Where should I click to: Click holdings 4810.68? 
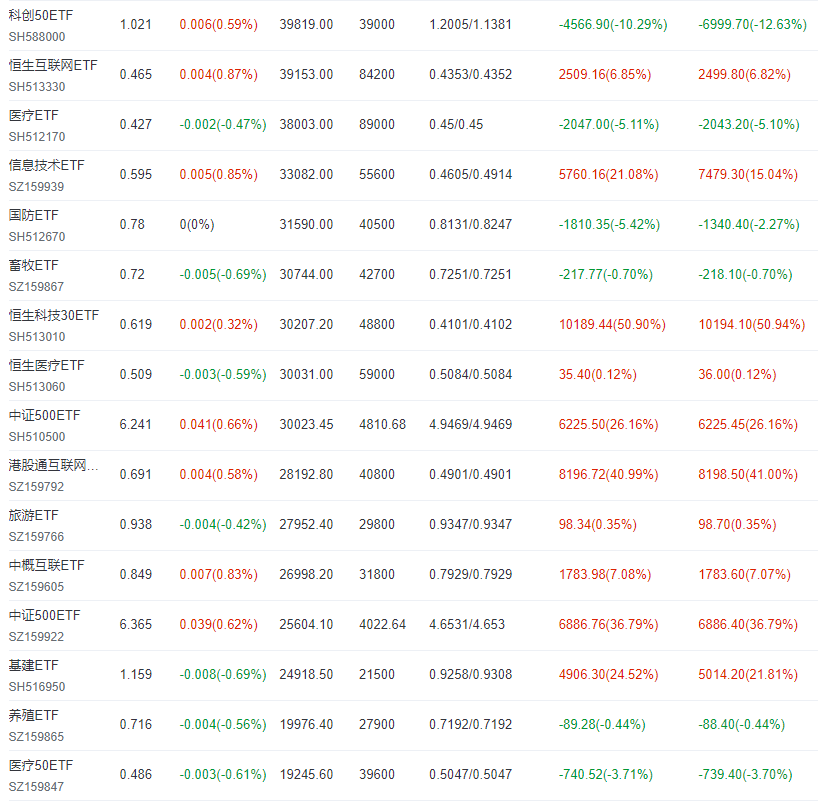[382, 425]
